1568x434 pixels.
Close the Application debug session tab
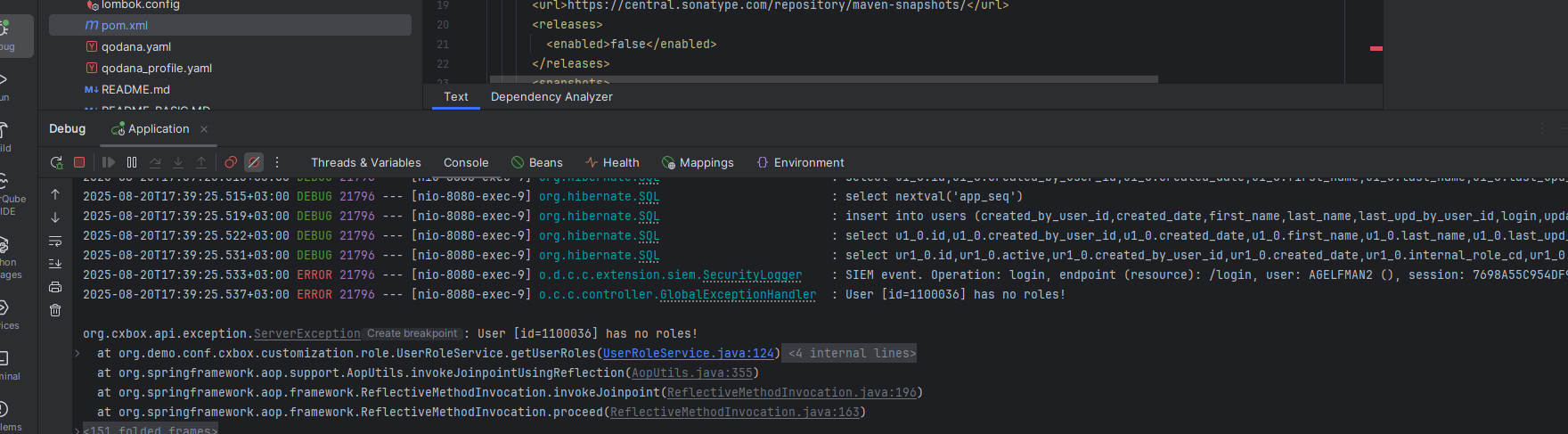(x=204, y=129)
